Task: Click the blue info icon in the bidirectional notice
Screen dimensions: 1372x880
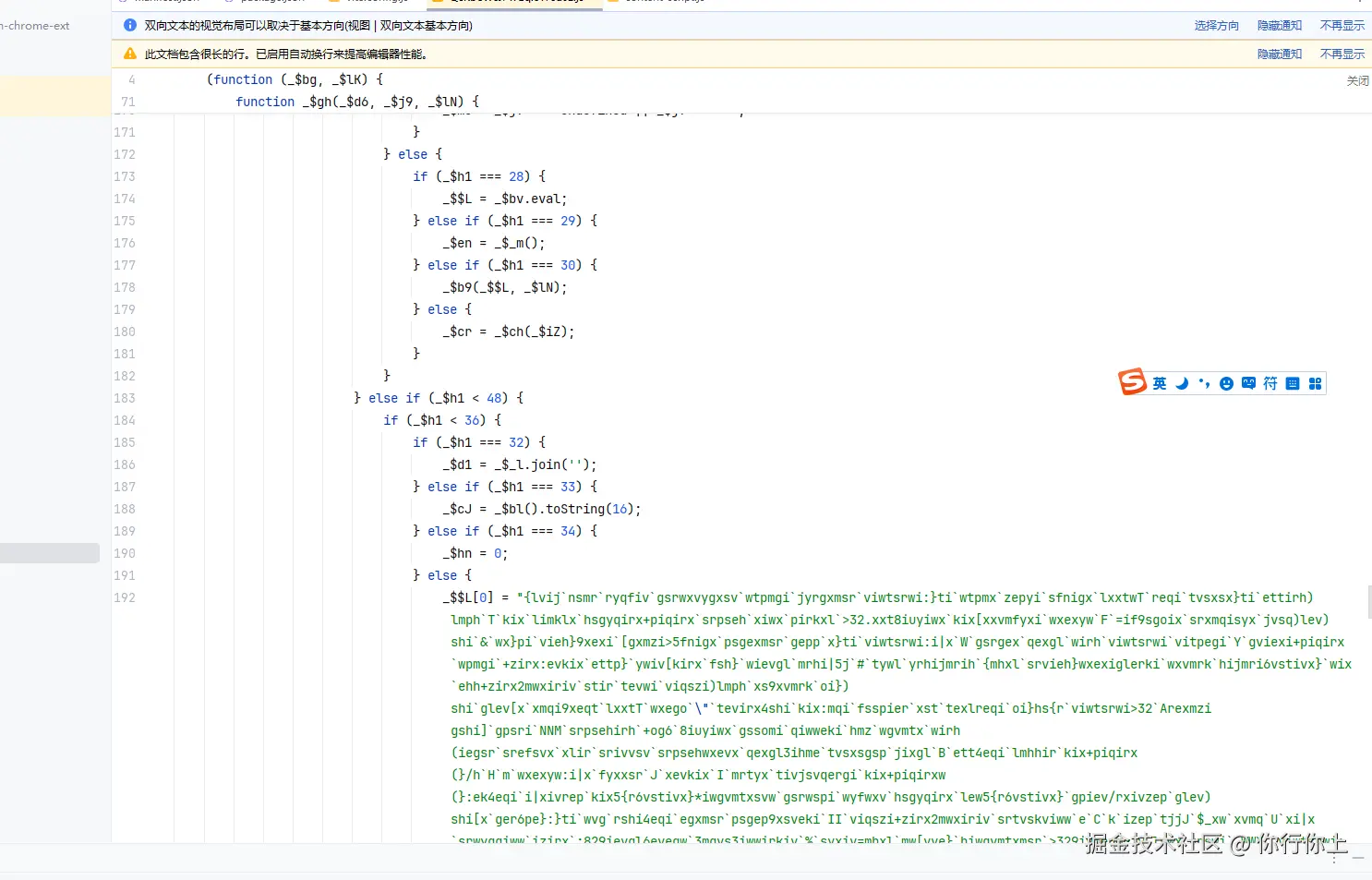Action: coord(130,26)
